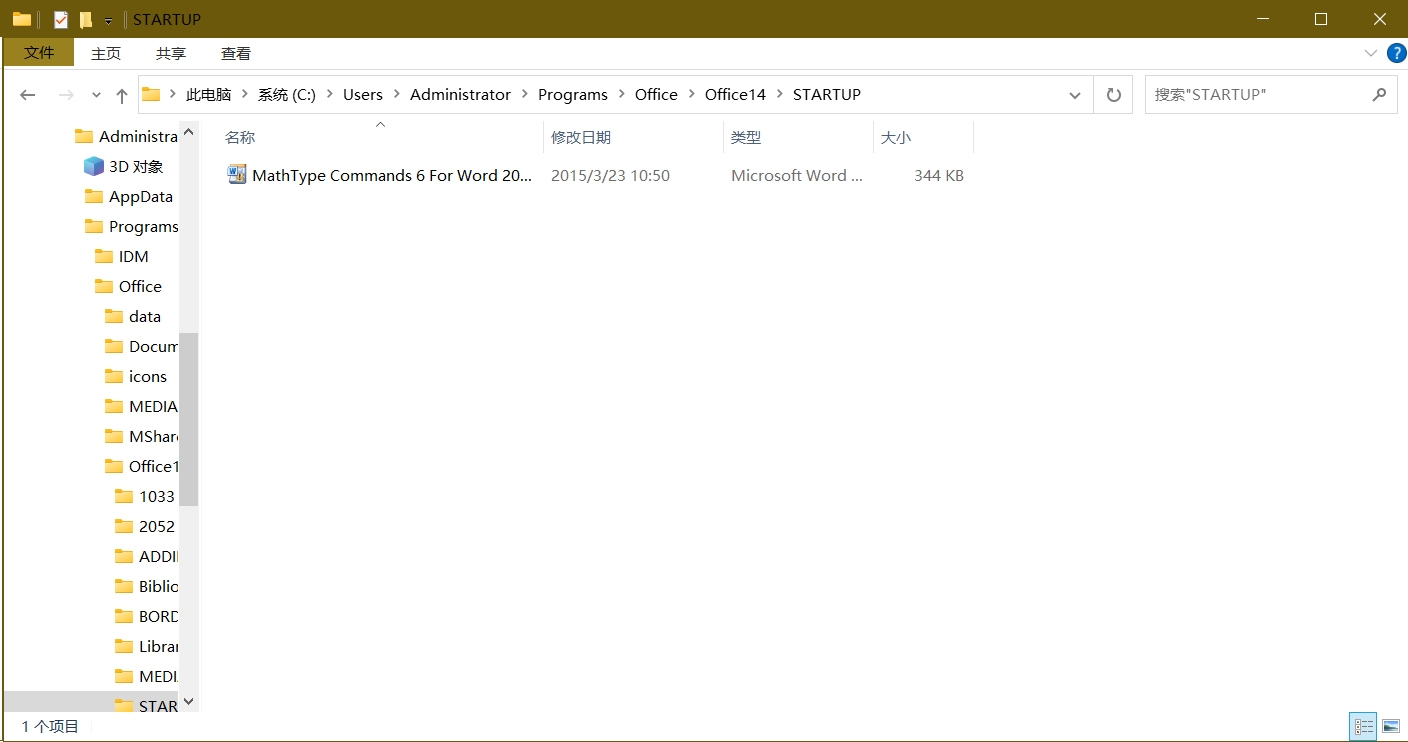This screenshot has width=1408, height=742.
Task: Switch to details view layout
Action: (x=1363, y=727)
